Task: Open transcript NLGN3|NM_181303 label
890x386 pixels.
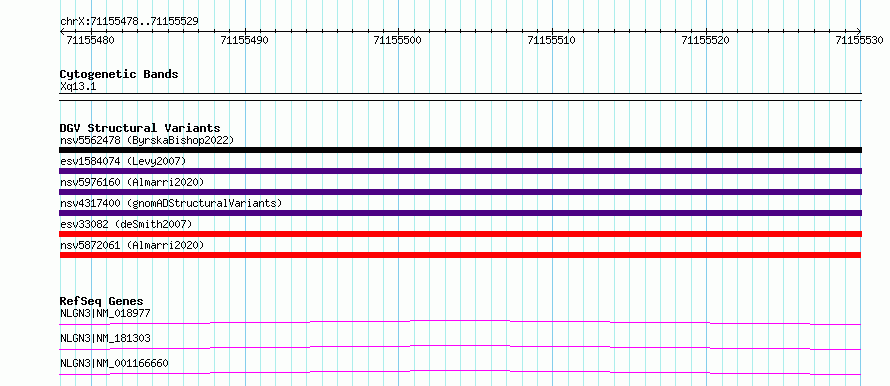Action: pyautogui.click(x=105, y=338)
